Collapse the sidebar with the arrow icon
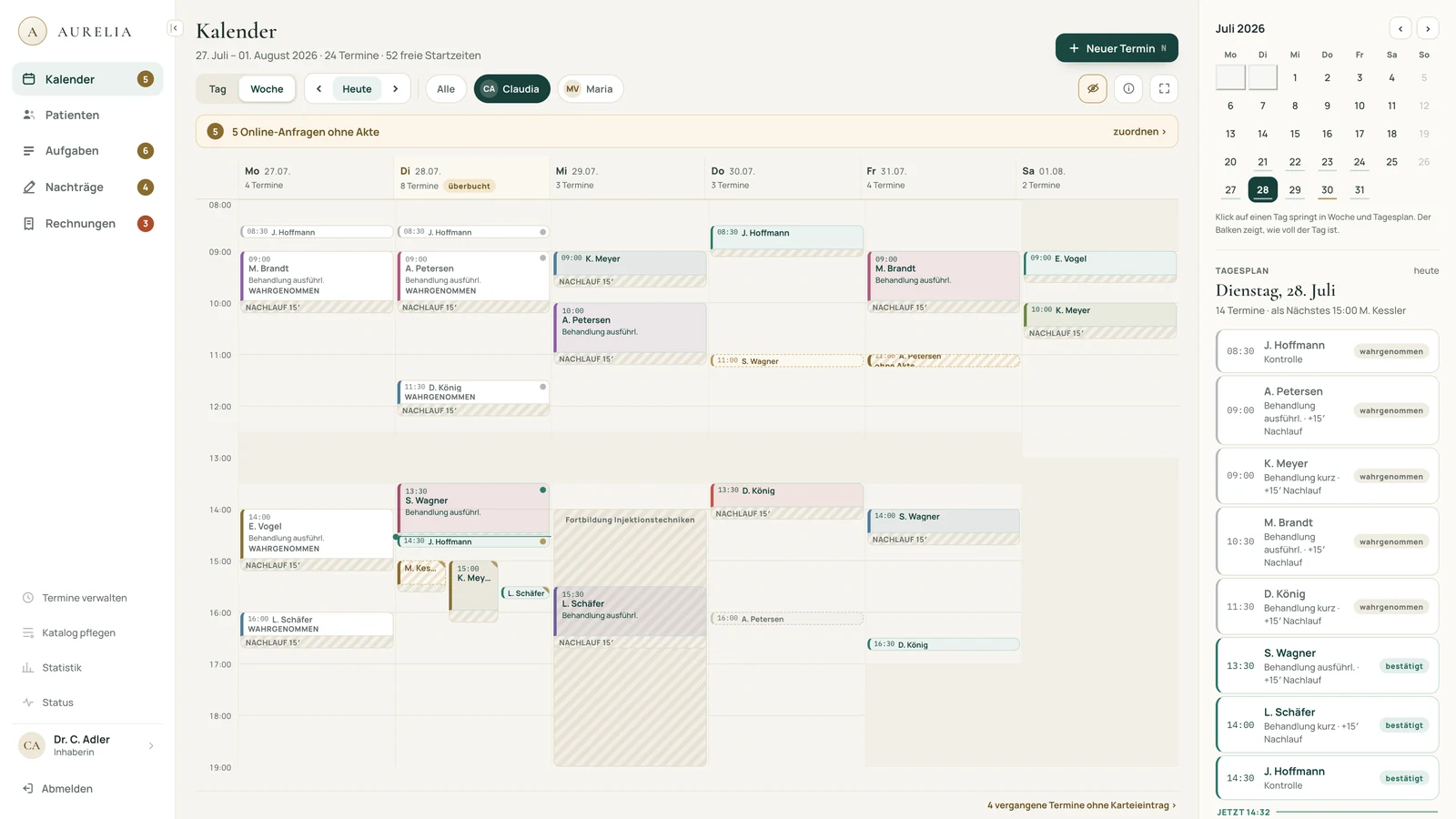1456x819 pixels. pyautogui.click(x=175, y=28)
